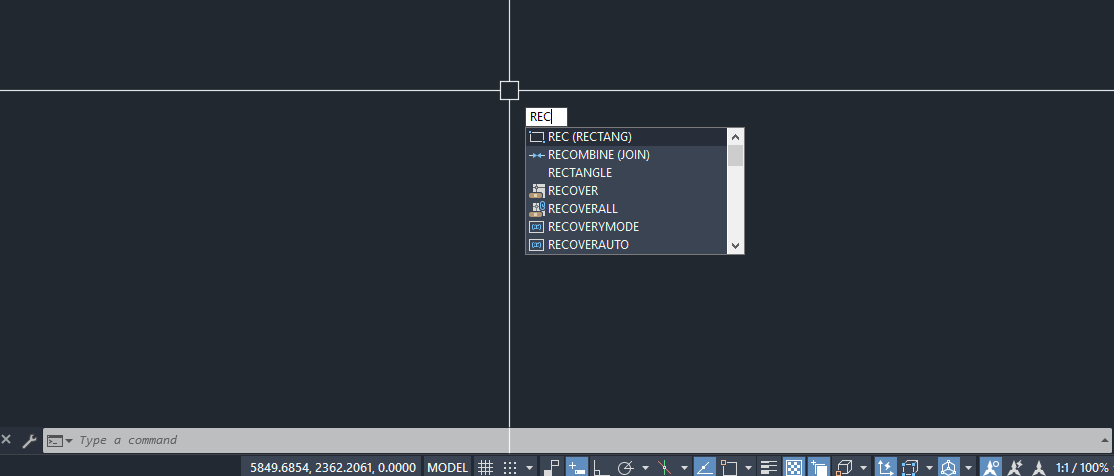The width and height of the screenshot is (1114, 476).
Task: Click the variable icon beside RECOVERYMODE
Action: click(x=537, y=227)
